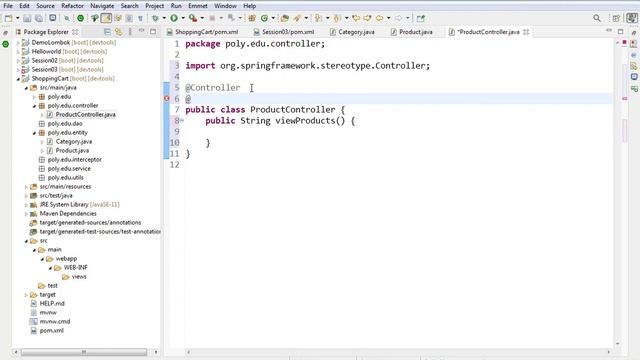Click the red error annotation in overview ruler
Viewport: 640px width, 360px height.
tap(624, 98)
